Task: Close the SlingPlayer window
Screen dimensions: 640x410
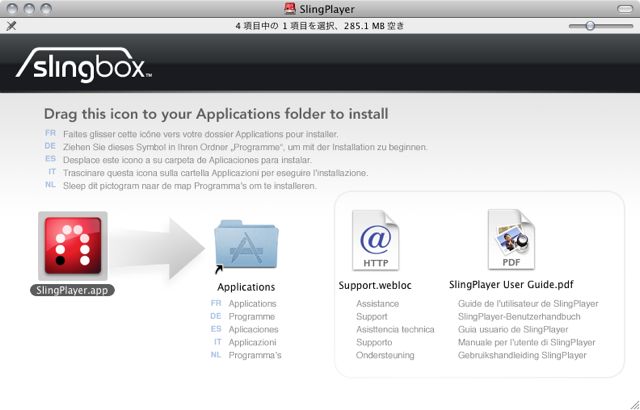Action: [13, 9]
